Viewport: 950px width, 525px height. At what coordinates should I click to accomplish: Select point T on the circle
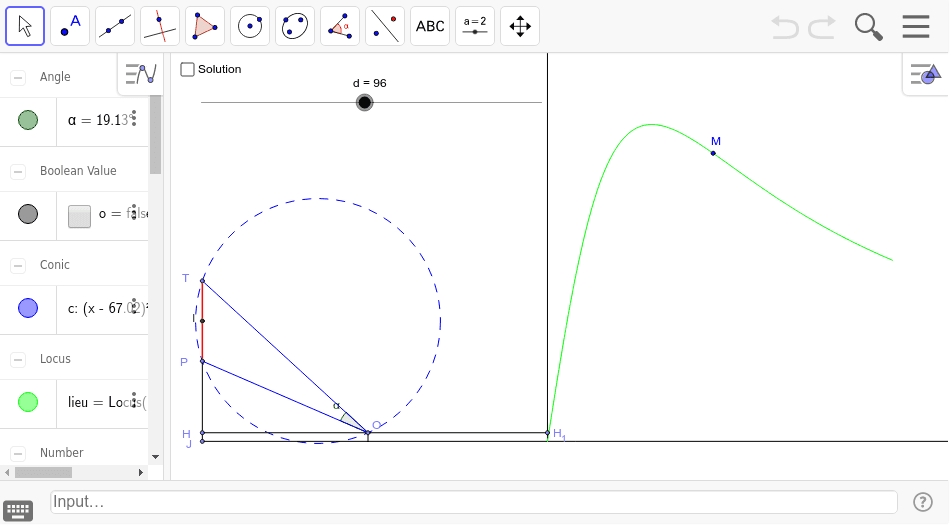click(202, 281)
